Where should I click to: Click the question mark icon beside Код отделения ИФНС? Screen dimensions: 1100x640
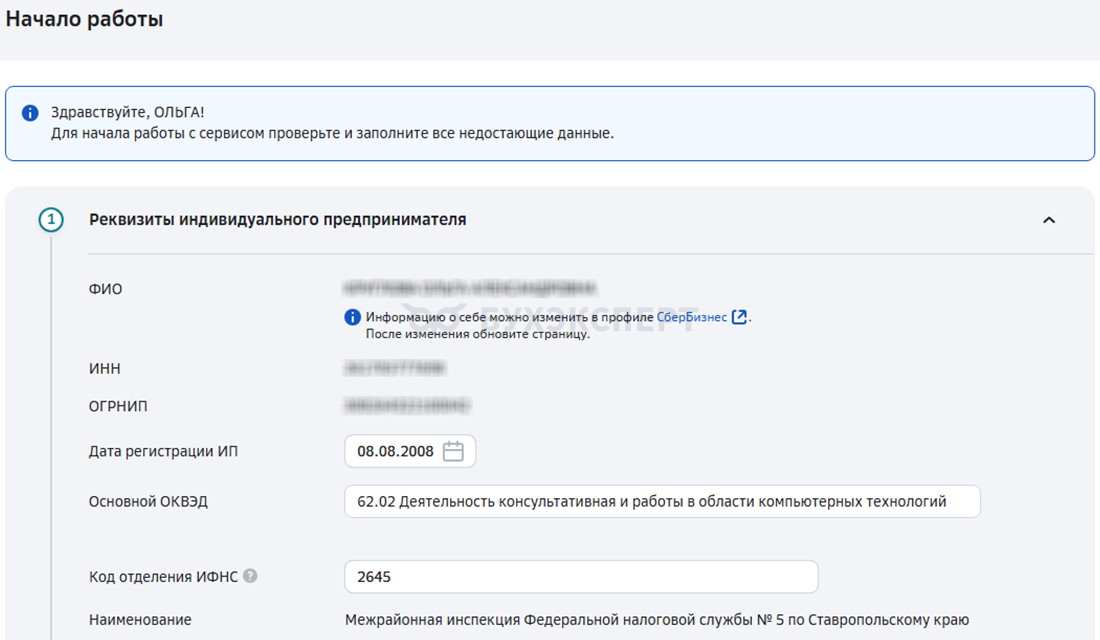click(250, 576)
